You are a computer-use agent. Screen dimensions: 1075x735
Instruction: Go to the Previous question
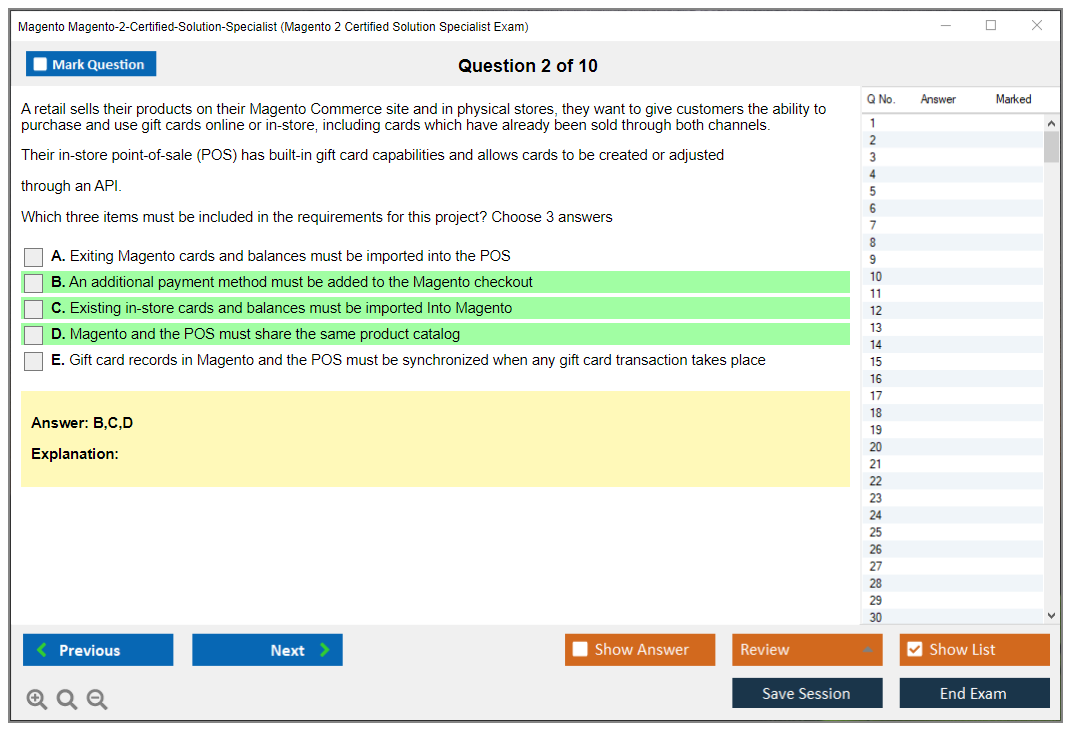pyautogui.click(x=98, y=650)
